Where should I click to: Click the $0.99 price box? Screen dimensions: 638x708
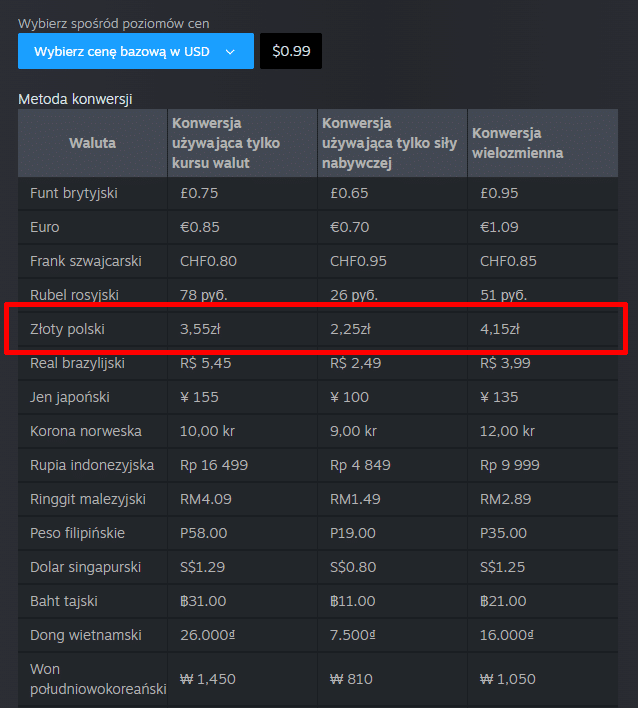click(291, 51)
